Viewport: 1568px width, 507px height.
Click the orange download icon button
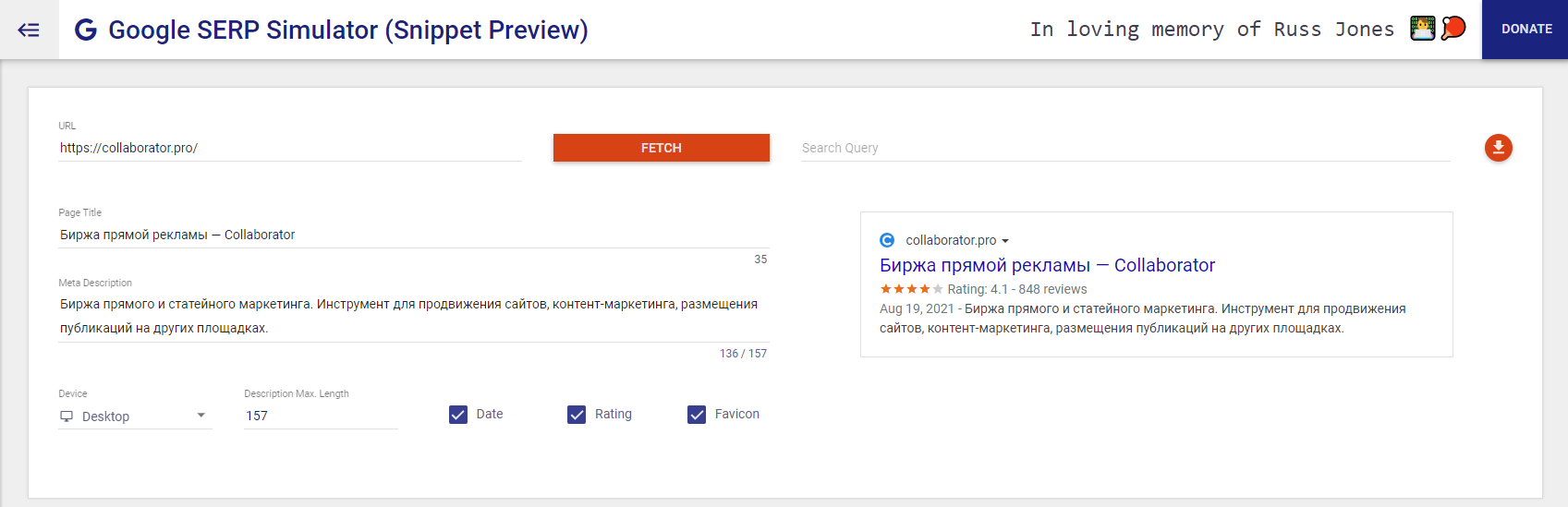(1498, 148)
